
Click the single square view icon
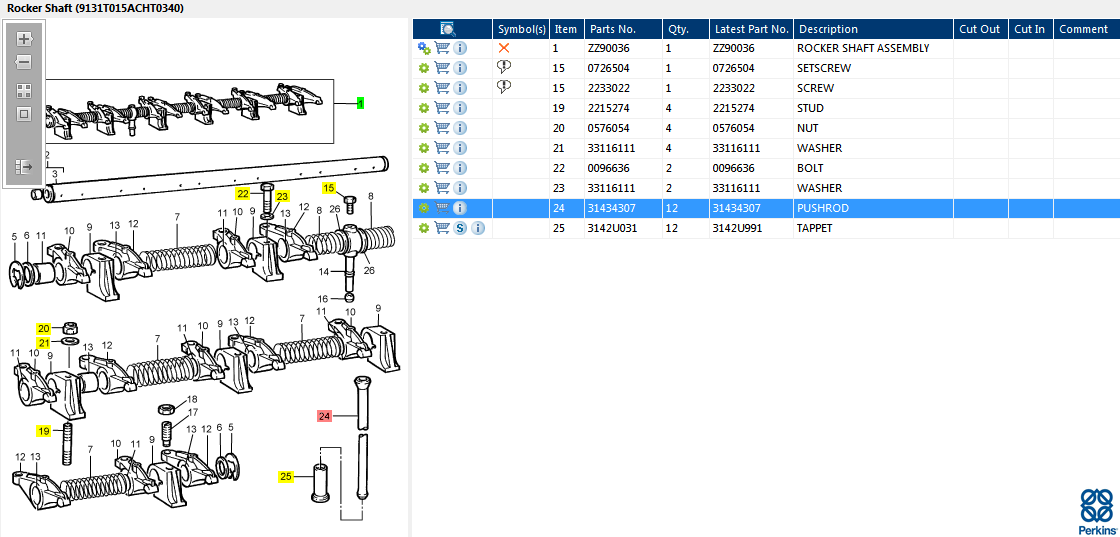(24, 114)
